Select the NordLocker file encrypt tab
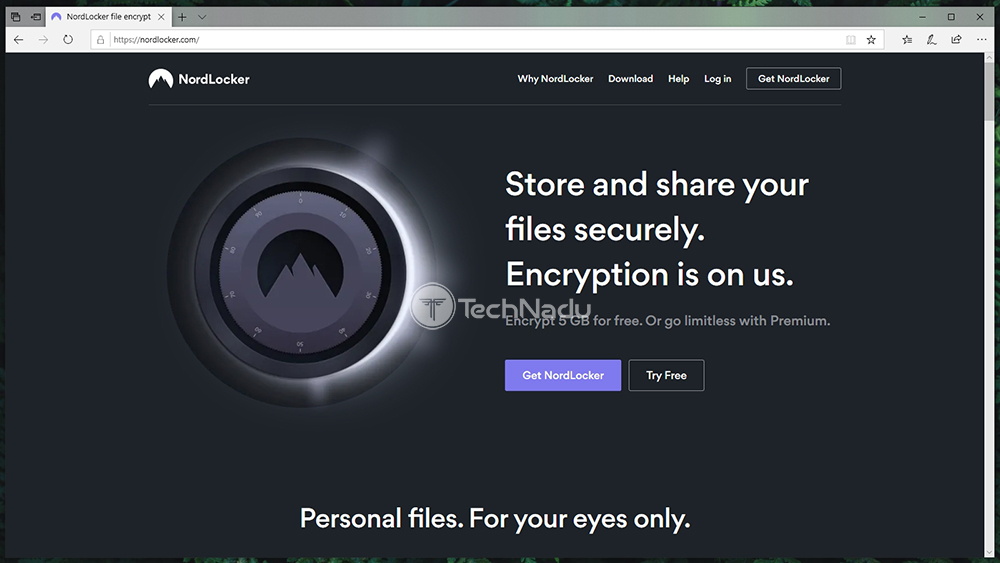The height and width of the screenshot is (563, 1000). (x=108, y=17)
